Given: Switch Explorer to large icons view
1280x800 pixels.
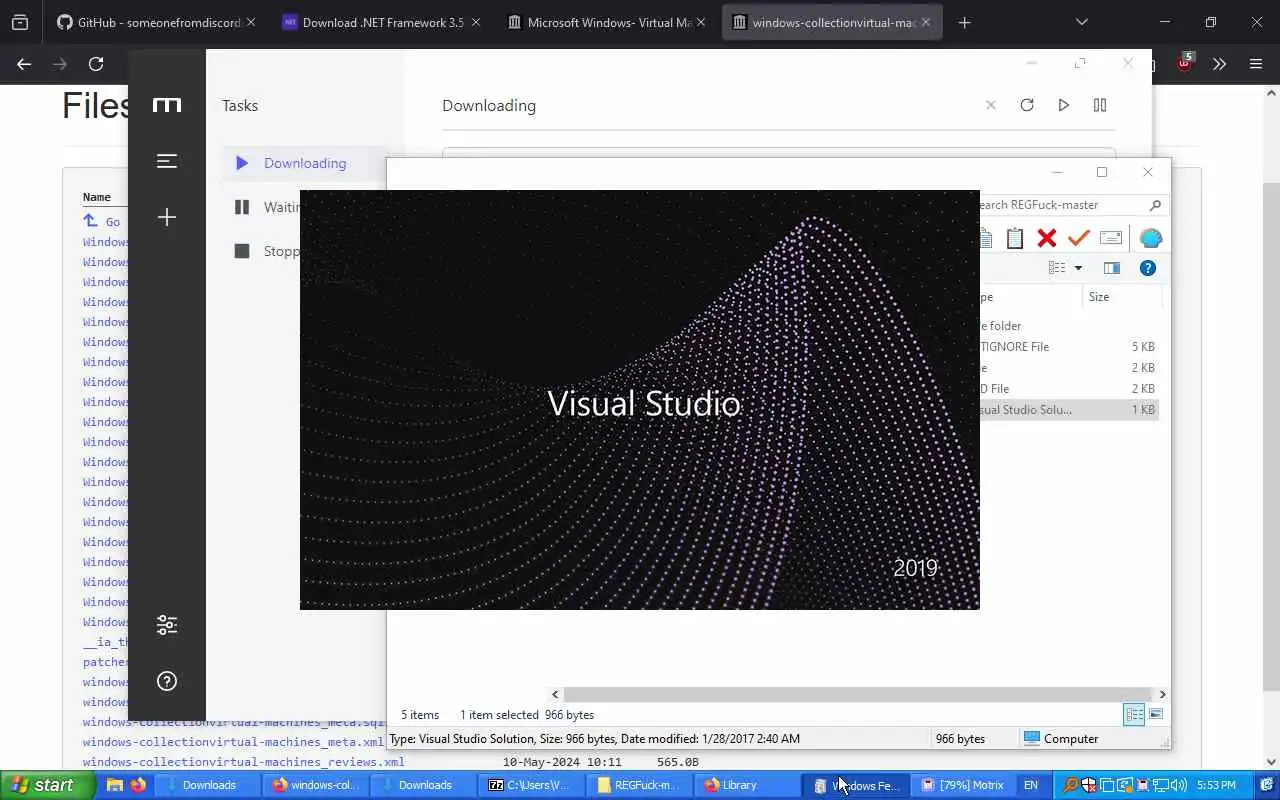Looking at the screenshot, I should click(x=1156, y=714).
